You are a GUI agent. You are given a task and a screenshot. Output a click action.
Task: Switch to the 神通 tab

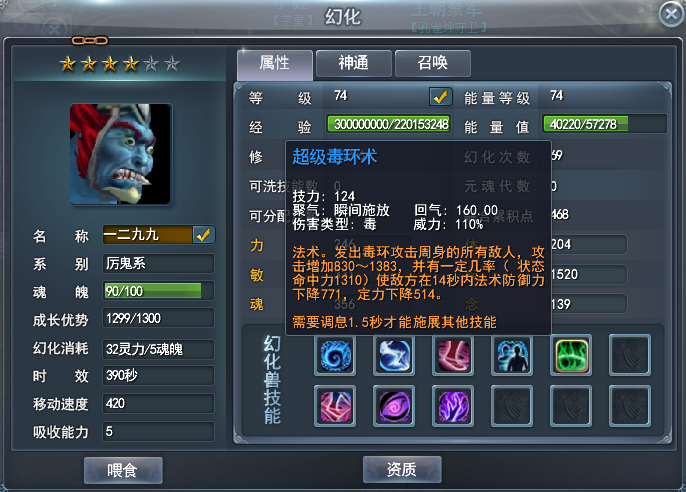pyautogui.click(x=354, y=63)
